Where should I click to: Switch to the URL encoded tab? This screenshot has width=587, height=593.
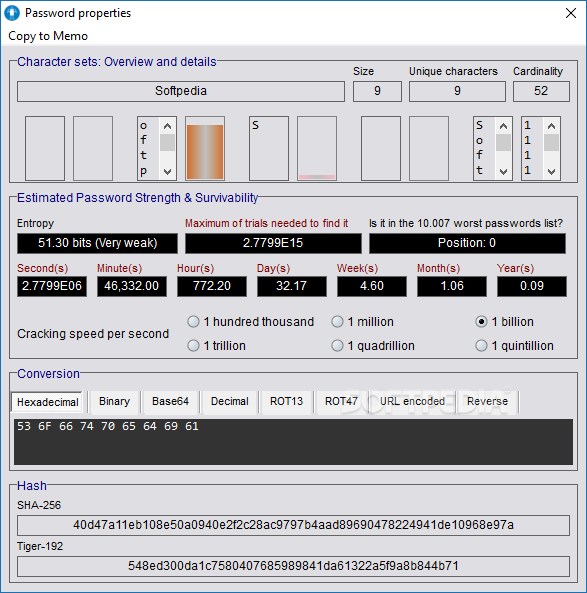pos(412,402)
